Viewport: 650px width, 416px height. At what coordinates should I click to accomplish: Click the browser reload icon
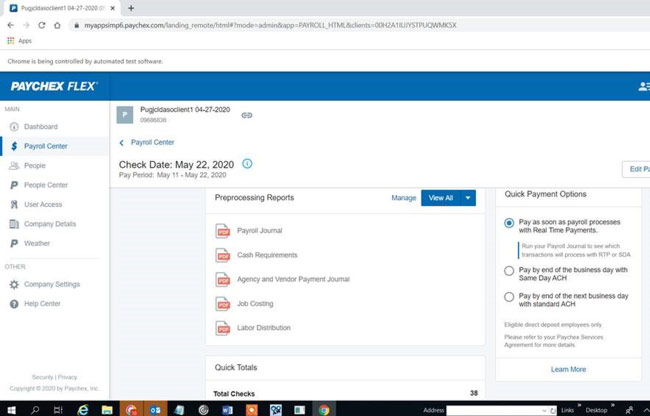41,25
